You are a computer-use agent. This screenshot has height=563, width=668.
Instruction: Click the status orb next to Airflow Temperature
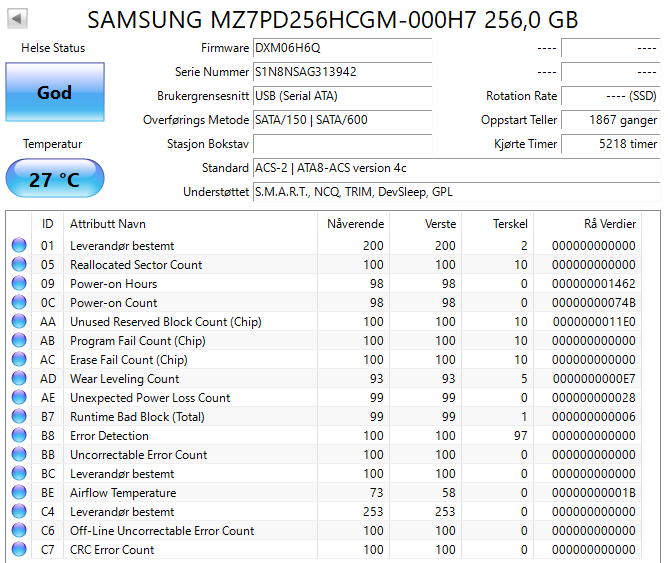pyautogui.click(x=19, y=493)
